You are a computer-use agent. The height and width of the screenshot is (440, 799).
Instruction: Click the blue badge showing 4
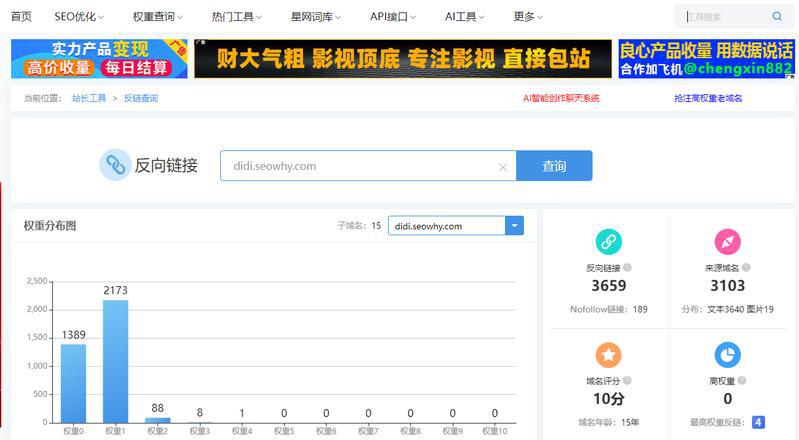pos(758,422)
